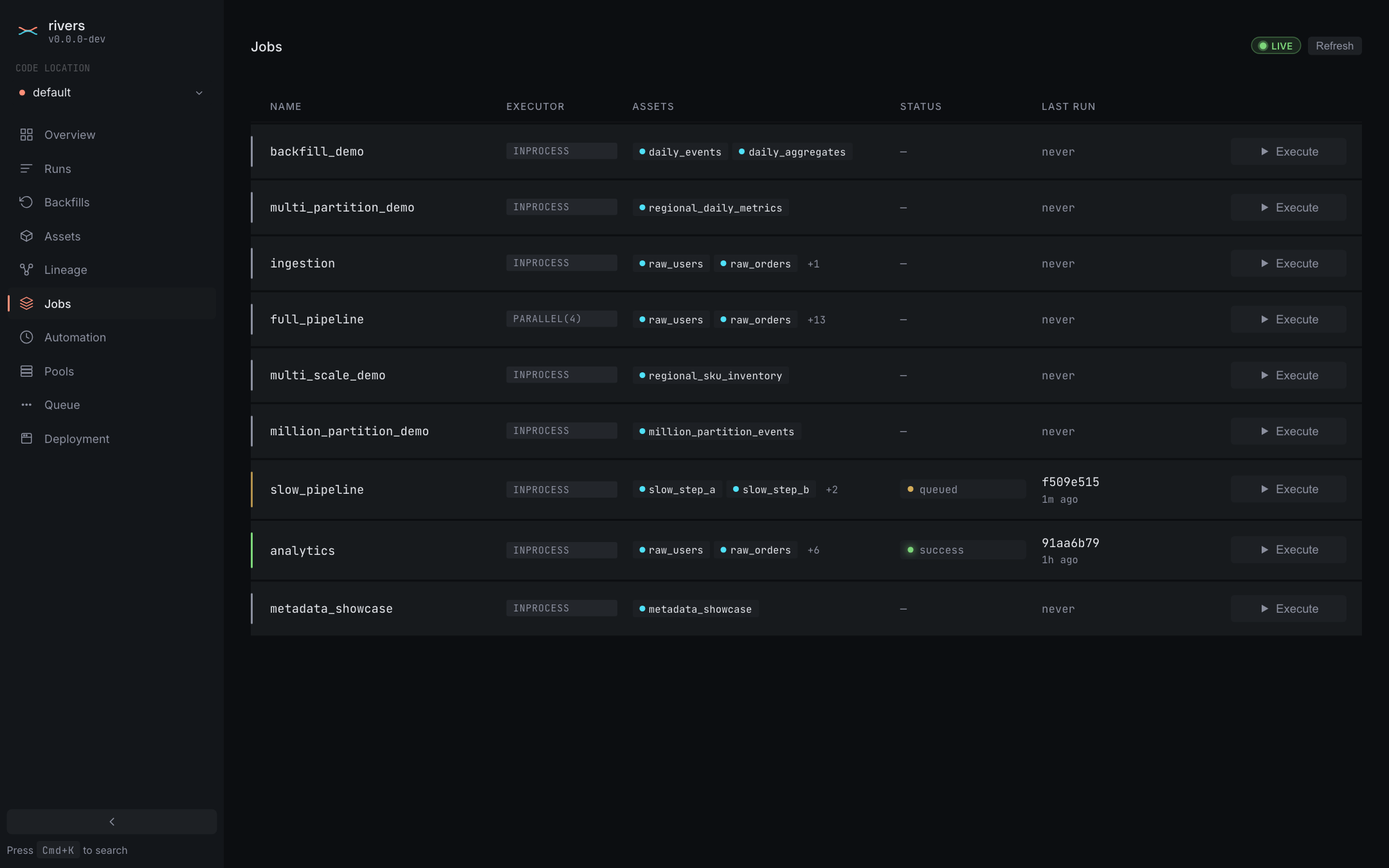The width and height of the screenshot is (1389, 868).
Task: Click the rivers logo icon
Action: [28, 31]
